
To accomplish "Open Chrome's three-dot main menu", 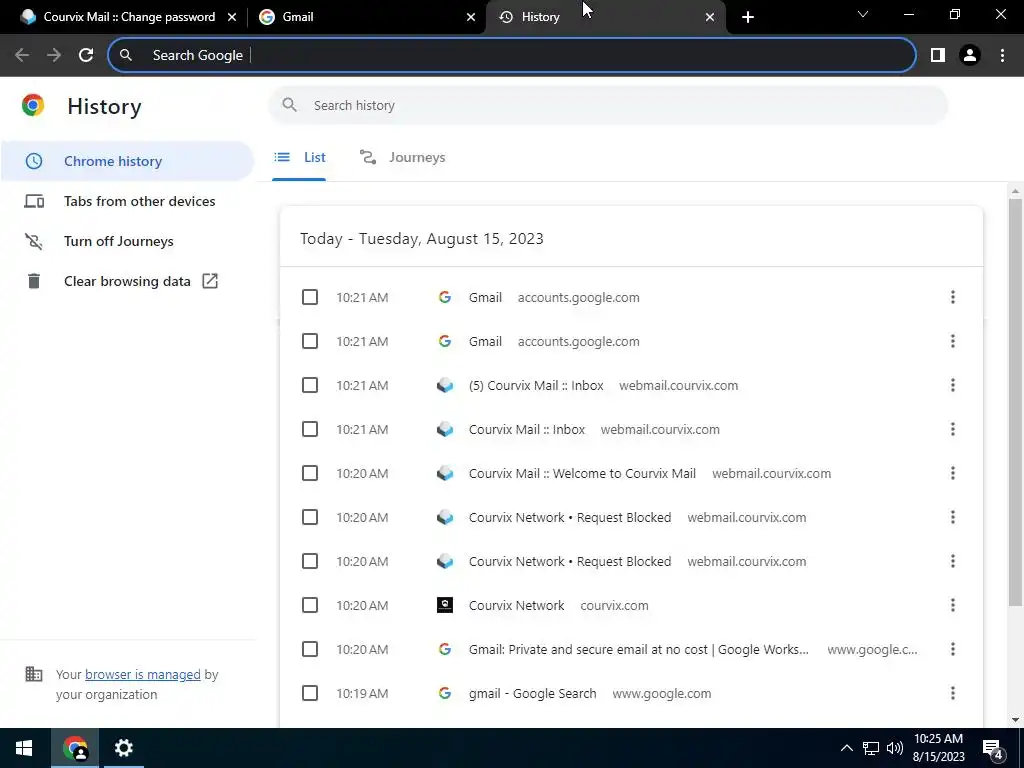I will [x=1002, y=55].
